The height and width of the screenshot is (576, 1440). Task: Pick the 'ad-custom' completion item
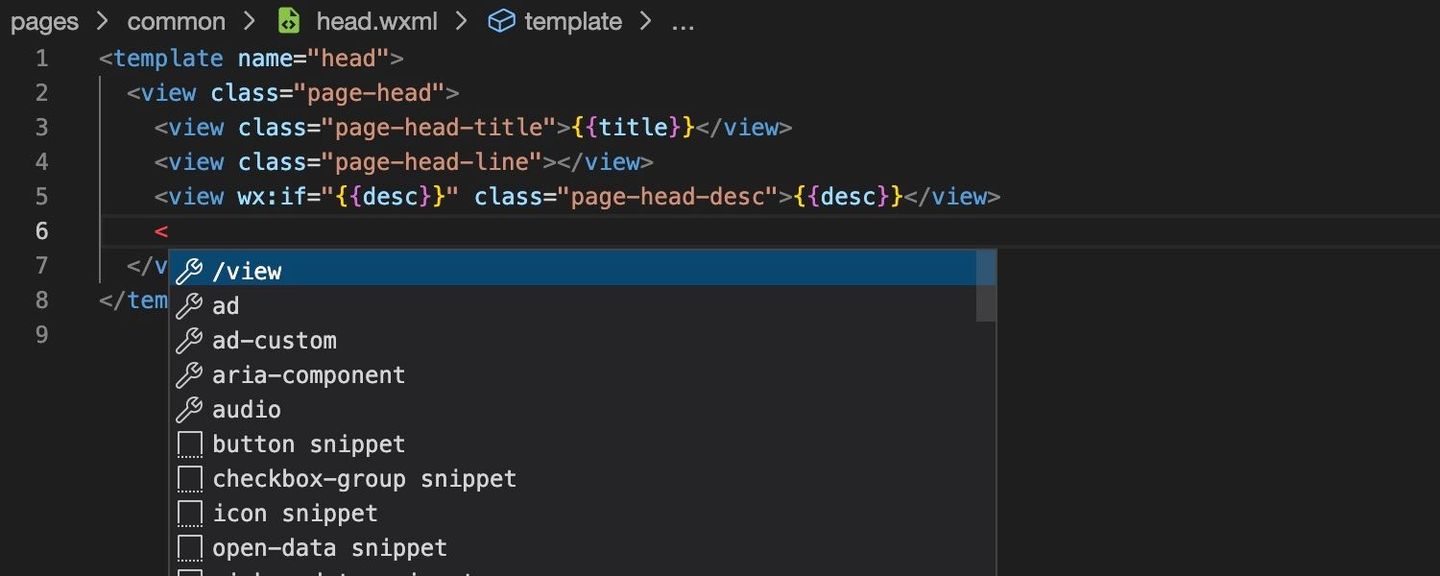pos(573,340)
